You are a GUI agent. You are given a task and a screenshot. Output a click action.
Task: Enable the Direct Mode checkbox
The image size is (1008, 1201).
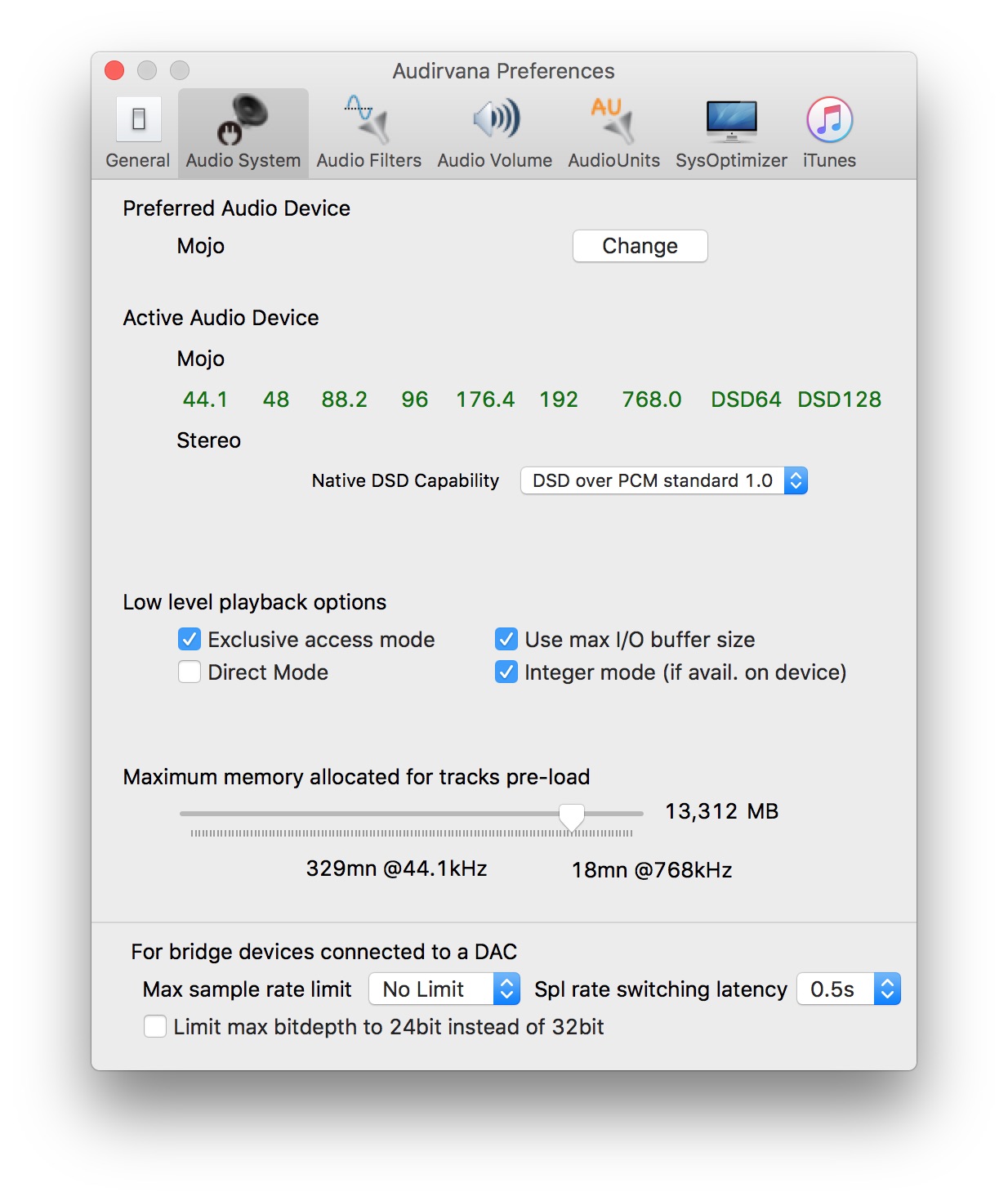(x=190, y=672)
